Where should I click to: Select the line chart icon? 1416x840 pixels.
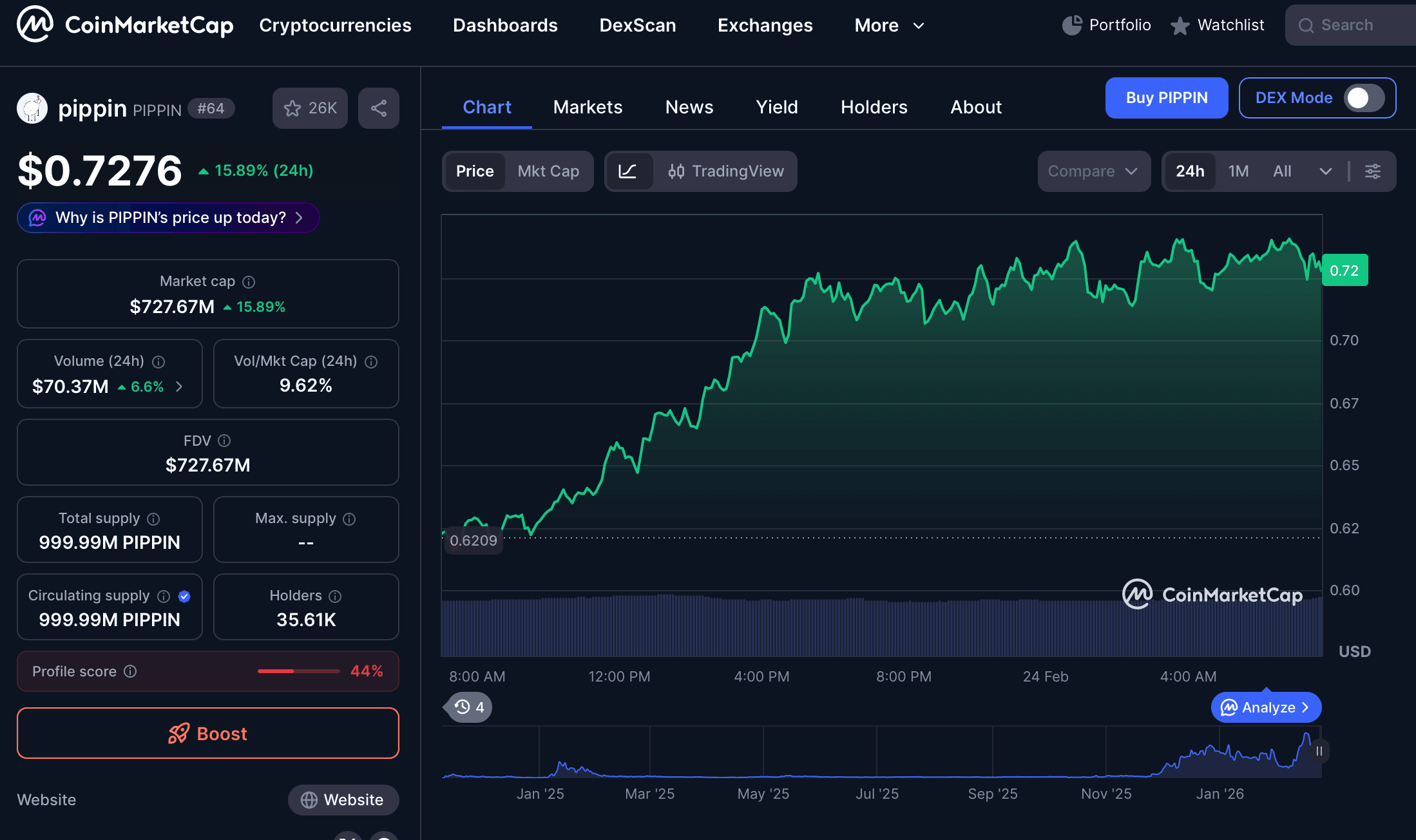(628, 171)
